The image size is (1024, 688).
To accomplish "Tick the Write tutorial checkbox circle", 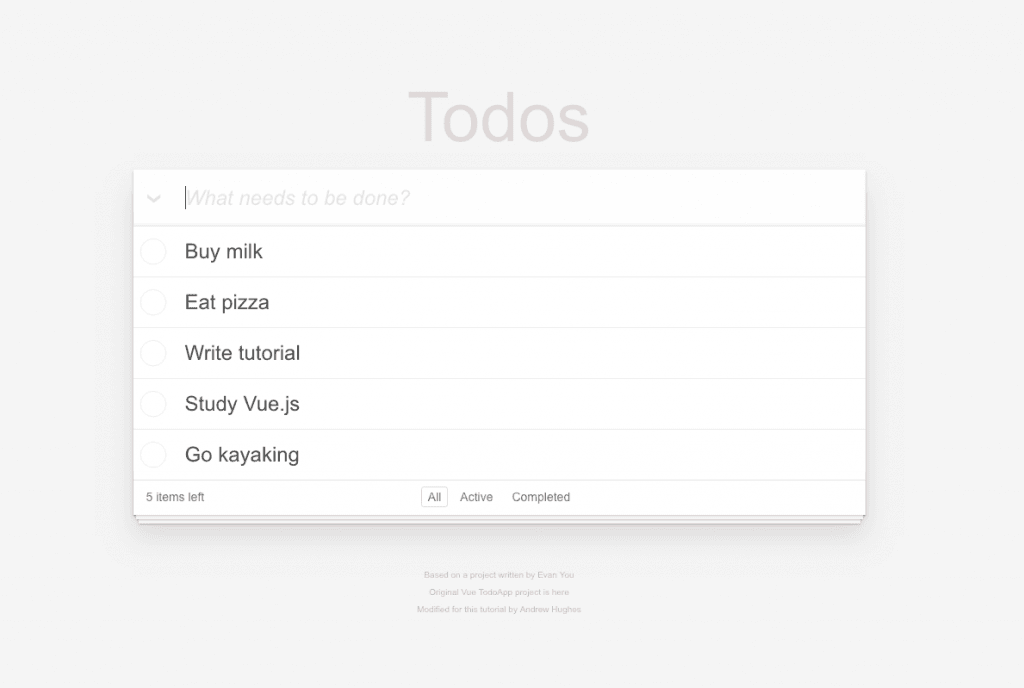I will (153, 353).
